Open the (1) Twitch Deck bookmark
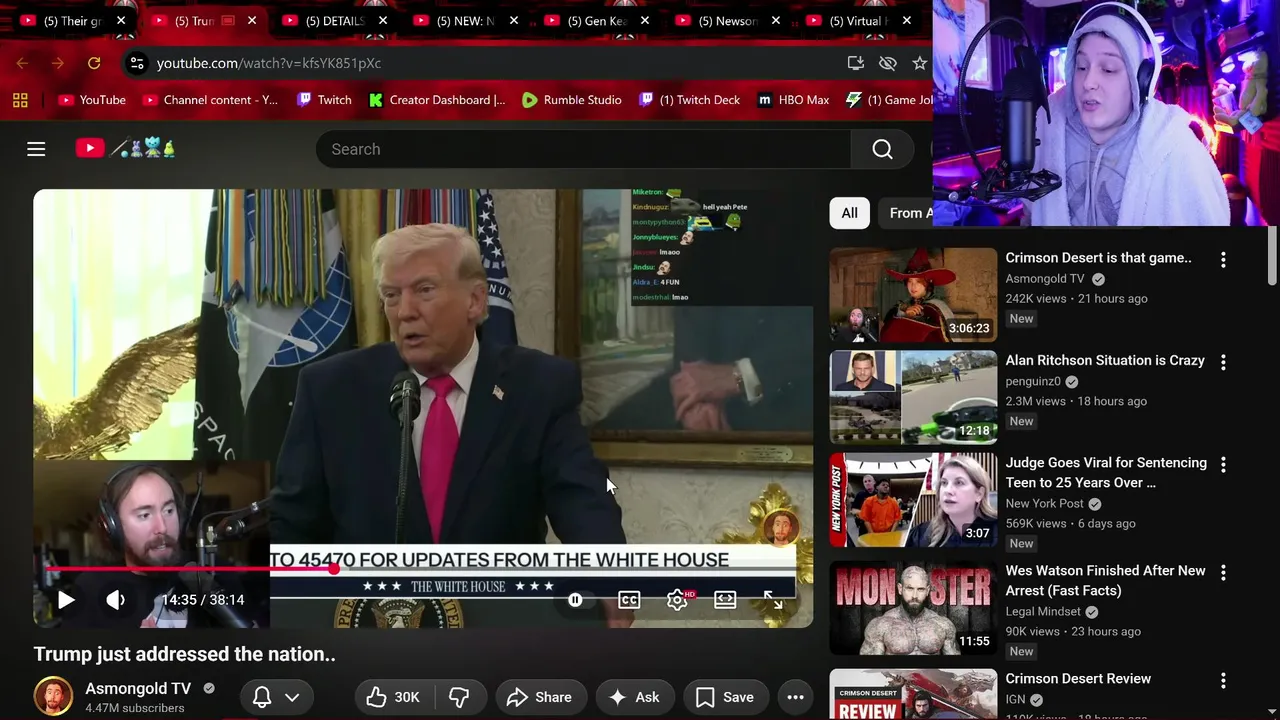Image resolution: width=1280 pixels, height=720 pixels. point(690,100)
